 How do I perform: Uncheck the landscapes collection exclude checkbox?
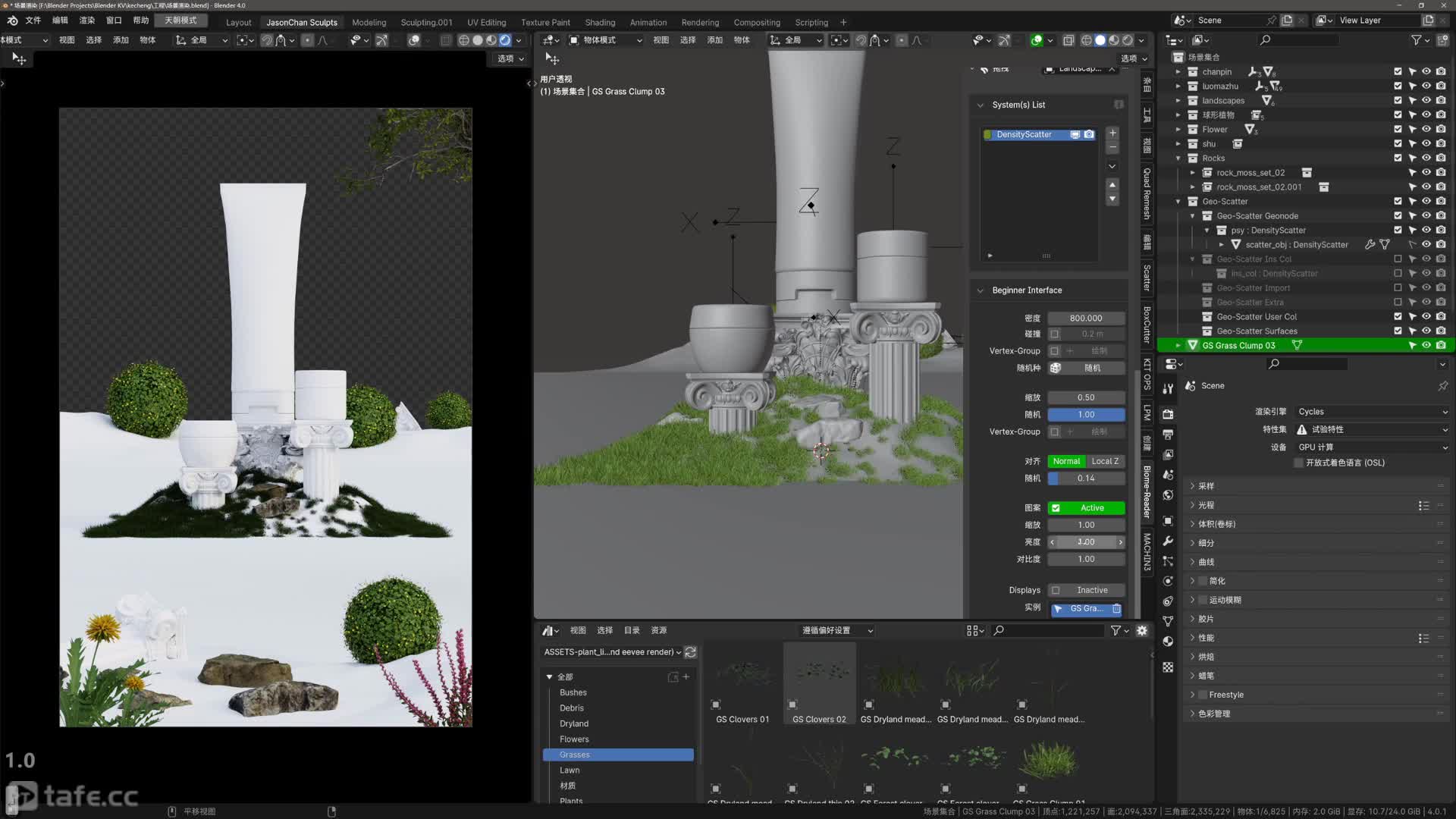point(1398,100)
